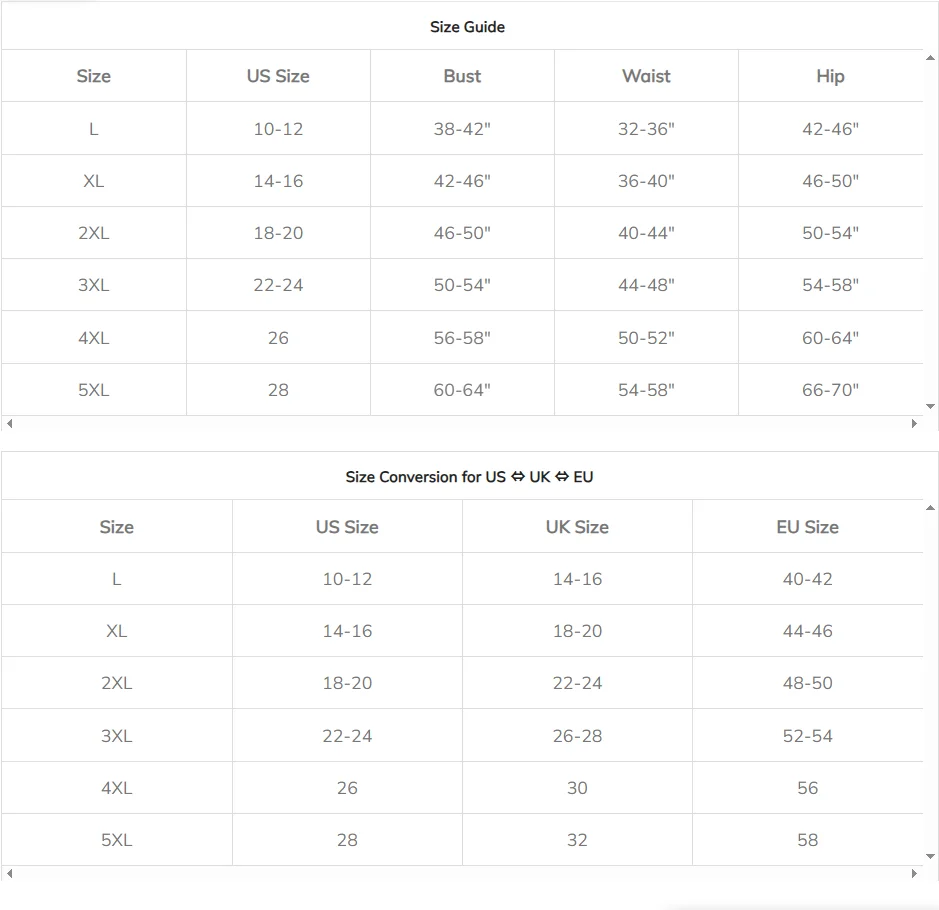The height and width of the screenshot is (910, 939).
Task: Select the 3XL row in Size Guide
Action: [93, 285]
